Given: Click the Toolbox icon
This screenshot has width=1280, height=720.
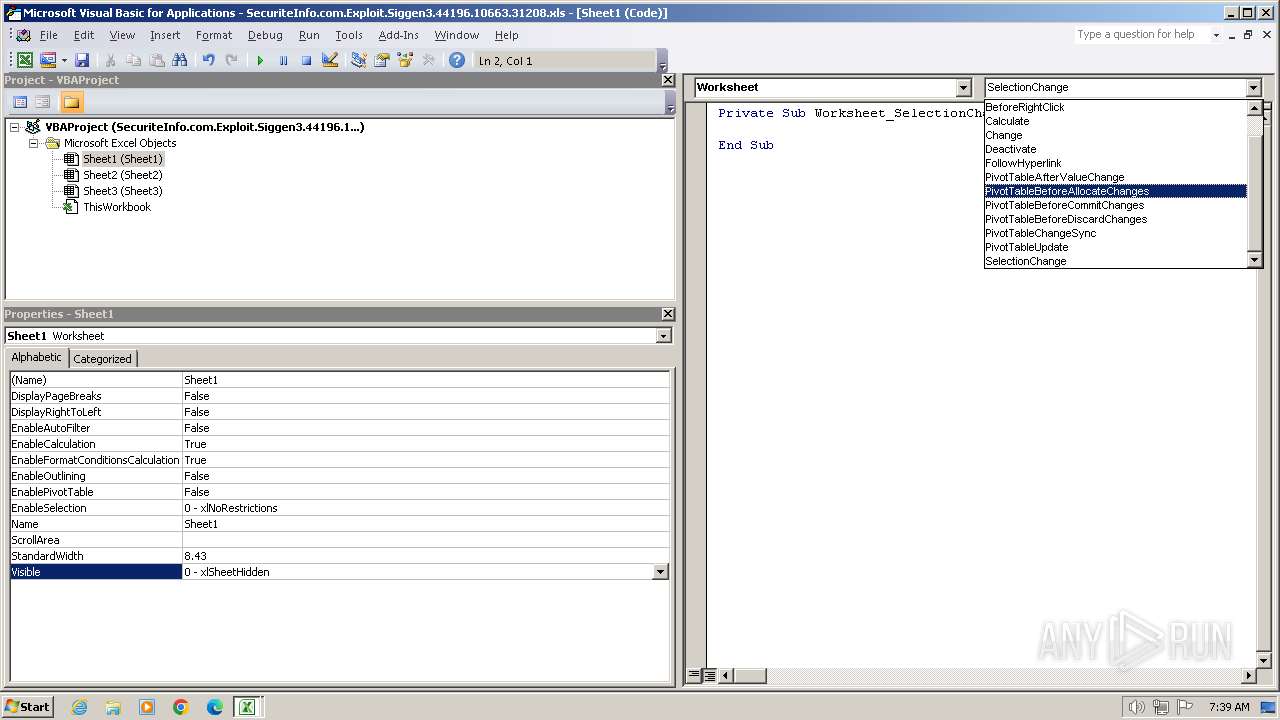Looking at the screenshot, I should pyautogui.click(x=428, y=60).
